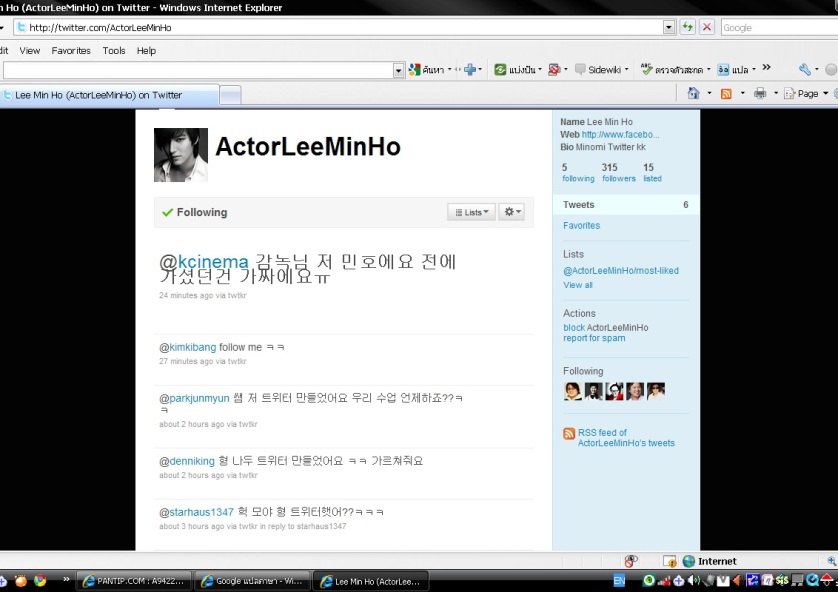
Task: Switch to PANTIP.COM taskbar window
Action: pyautogui.click(x=134, y=581)
